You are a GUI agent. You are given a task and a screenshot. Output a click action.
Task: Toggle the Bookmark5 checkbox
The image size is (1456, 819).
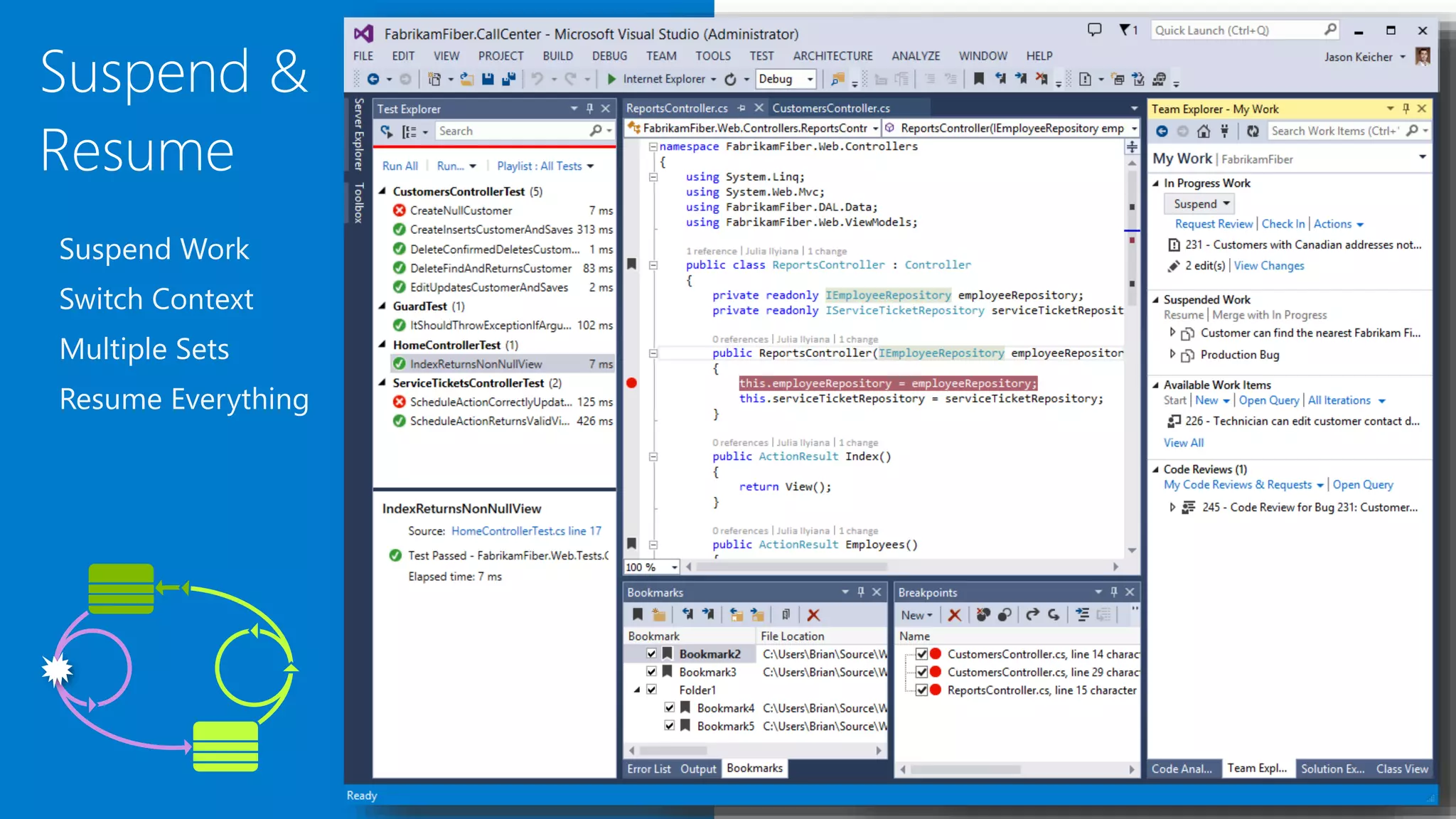click(669, 725)
